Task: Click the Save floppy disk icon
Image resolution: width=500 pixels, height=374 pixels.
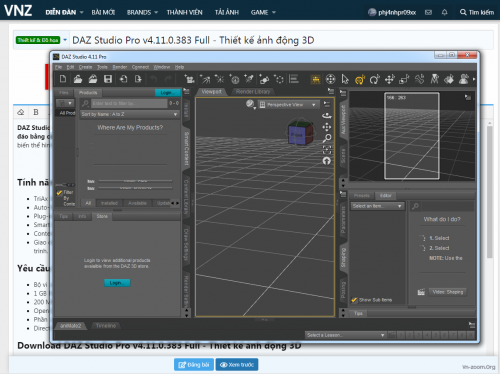Action: click(108, 79)
